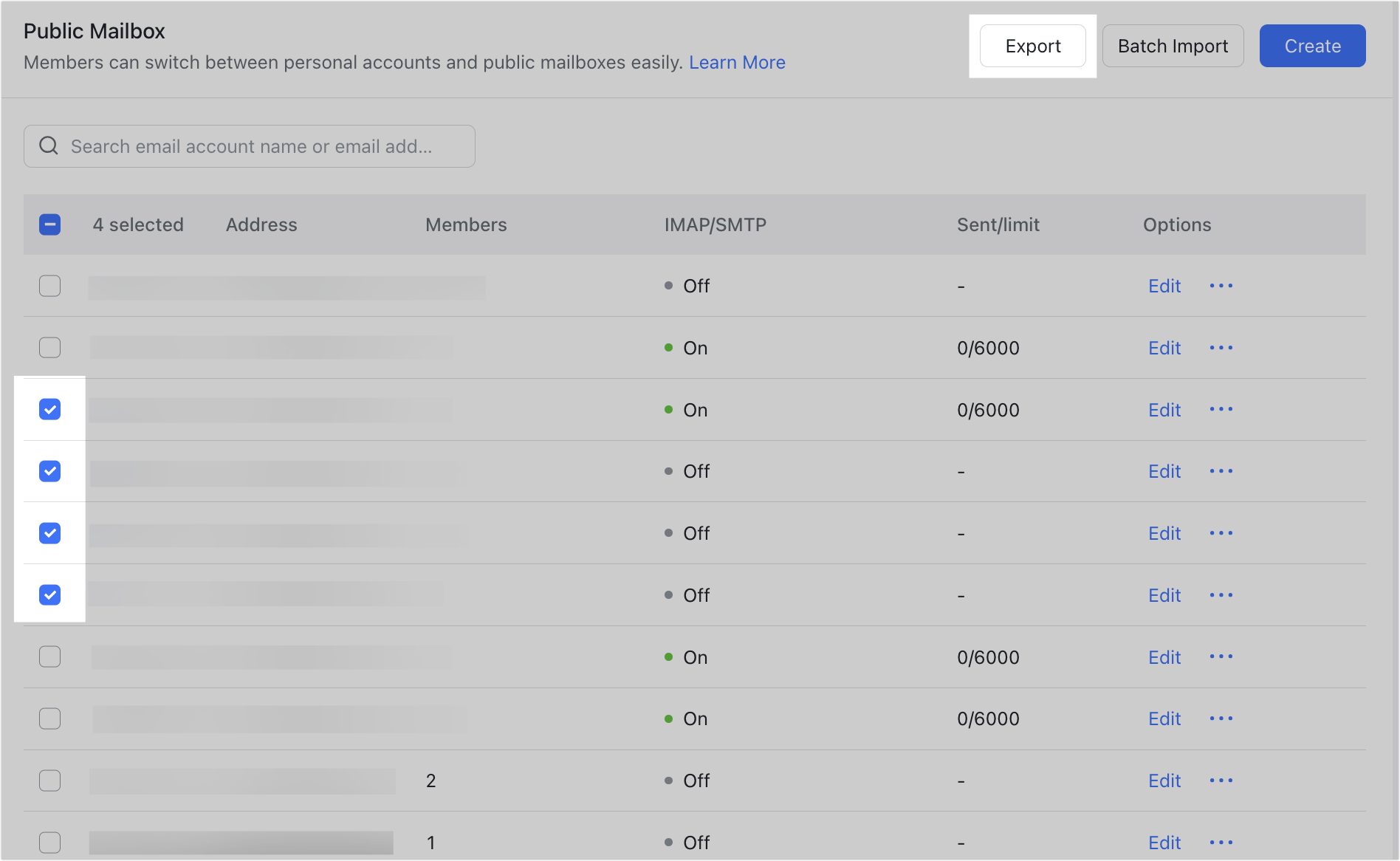The width and height of the screenshot is (1400, 861).
Task: Uncheck the last checked mailbox row
Action: pyautogui.click(x=49, y=595)
